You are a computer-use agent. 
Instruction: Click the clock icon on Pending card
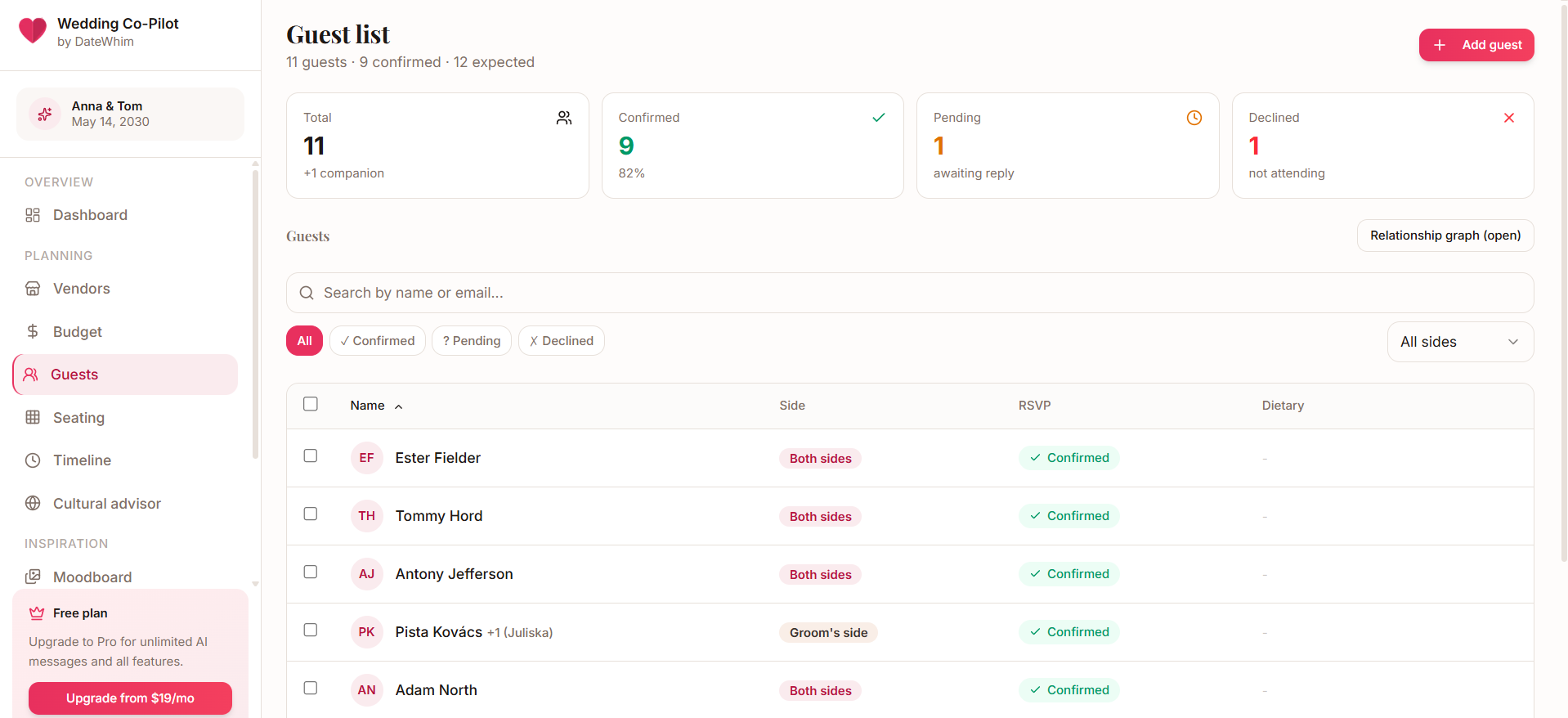point(1194,118)
